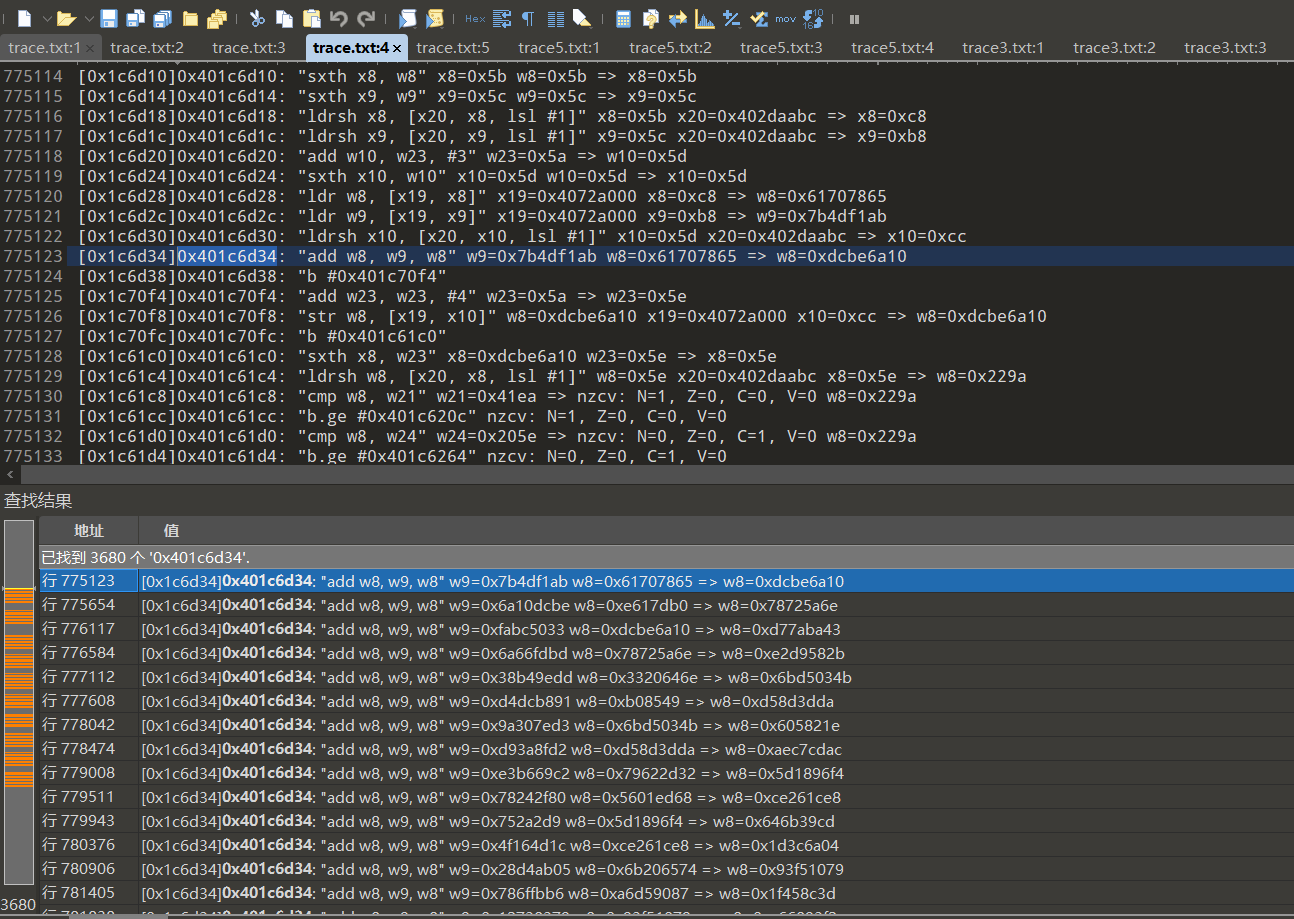Click the Run Template icon
1294x919 pixels.
tap(435, 18)
